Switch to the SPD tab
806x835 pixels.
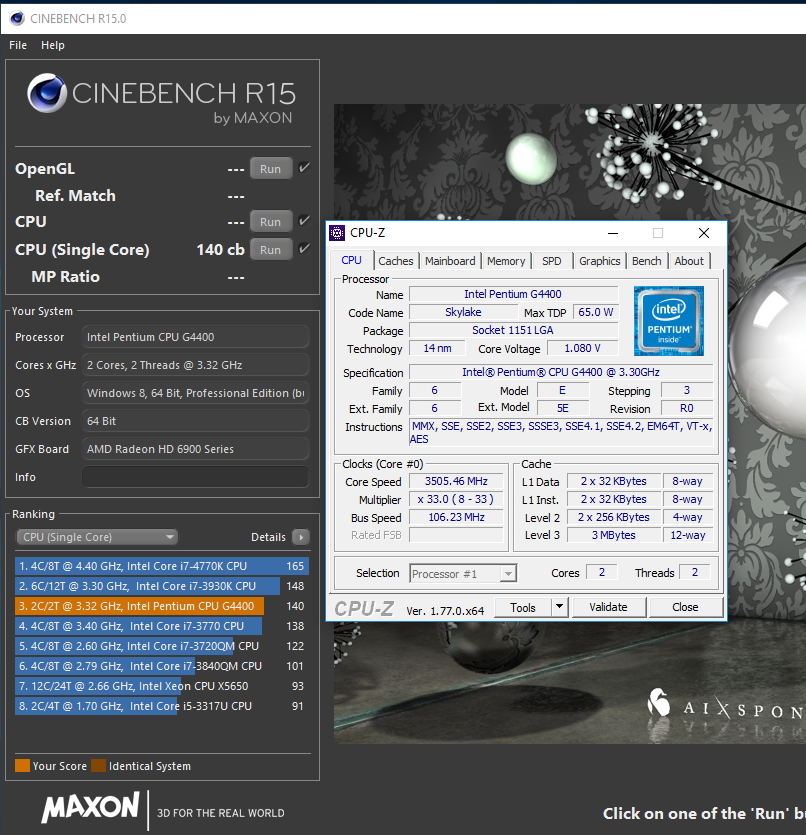point(552,261)
